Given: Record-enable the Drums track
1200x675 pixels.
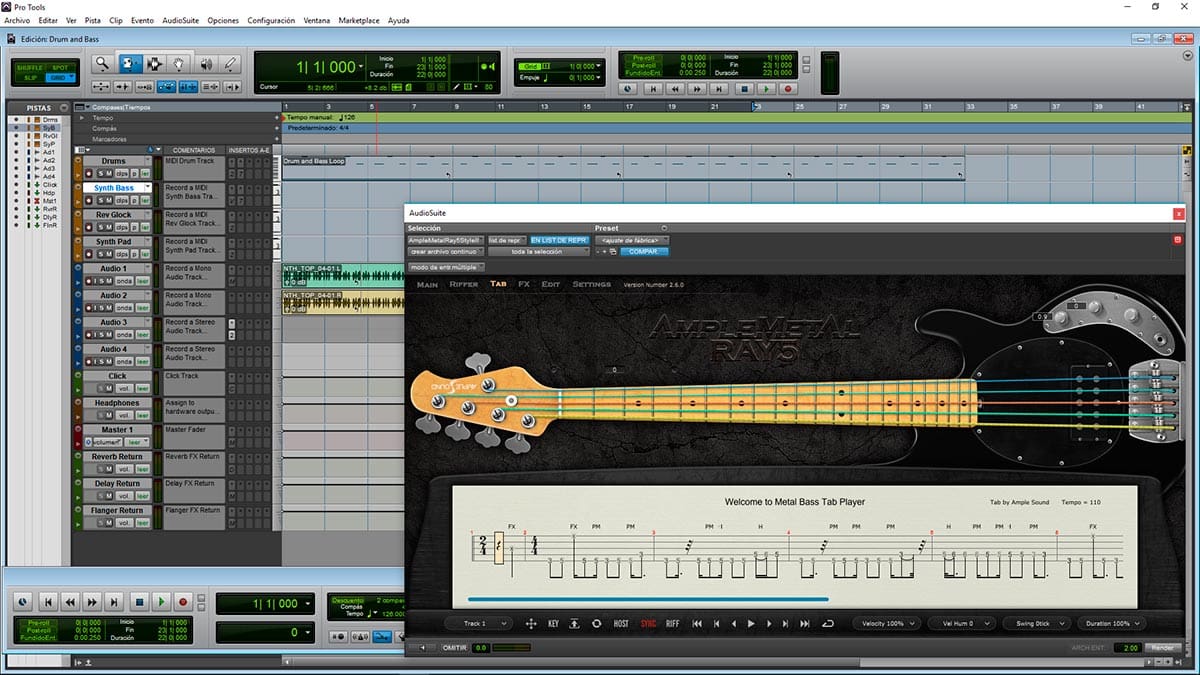Looking at the screenshot, I should pos(90,173).
